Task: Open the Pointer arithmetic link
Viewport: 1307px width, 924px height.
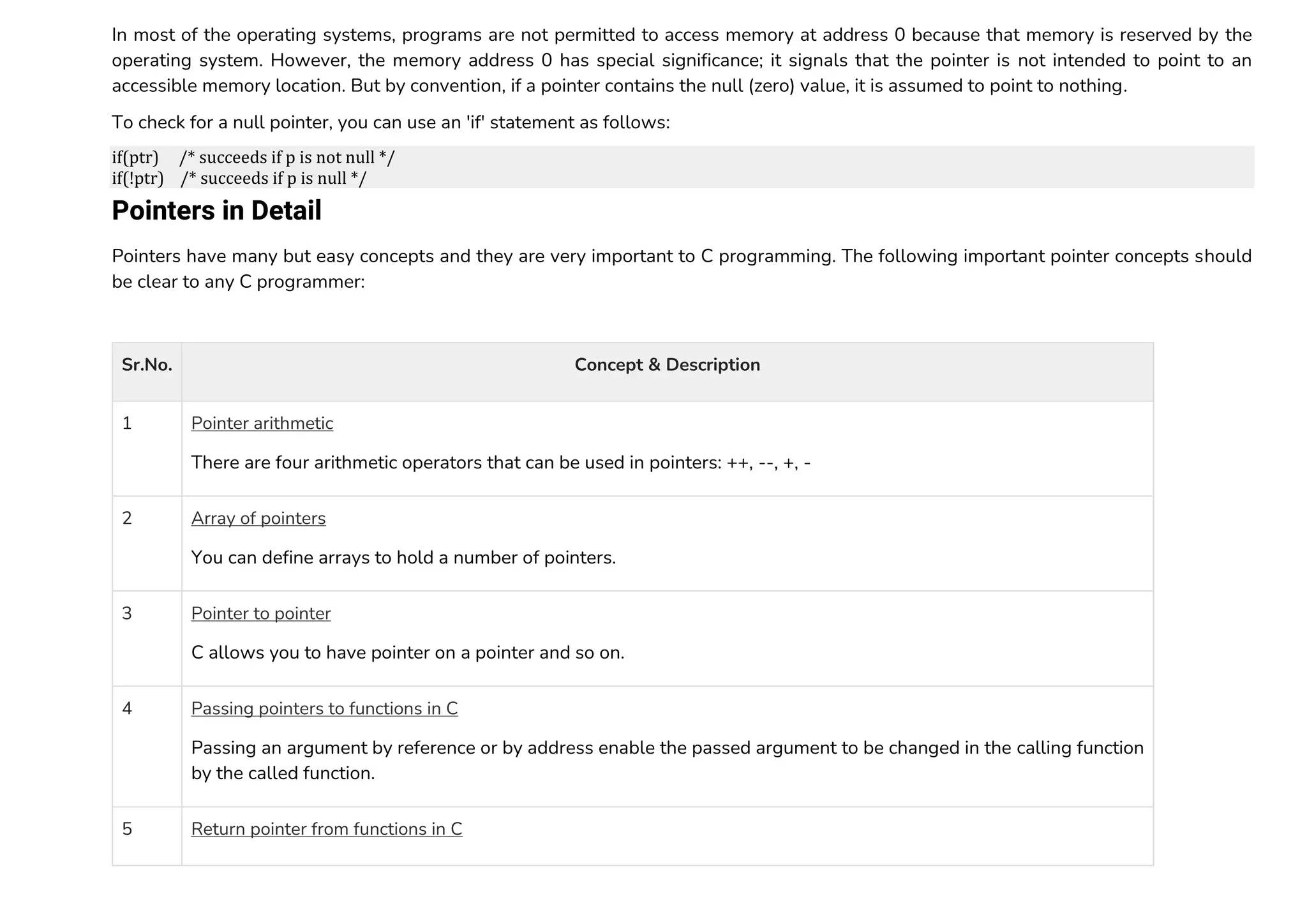Action: 262,424
